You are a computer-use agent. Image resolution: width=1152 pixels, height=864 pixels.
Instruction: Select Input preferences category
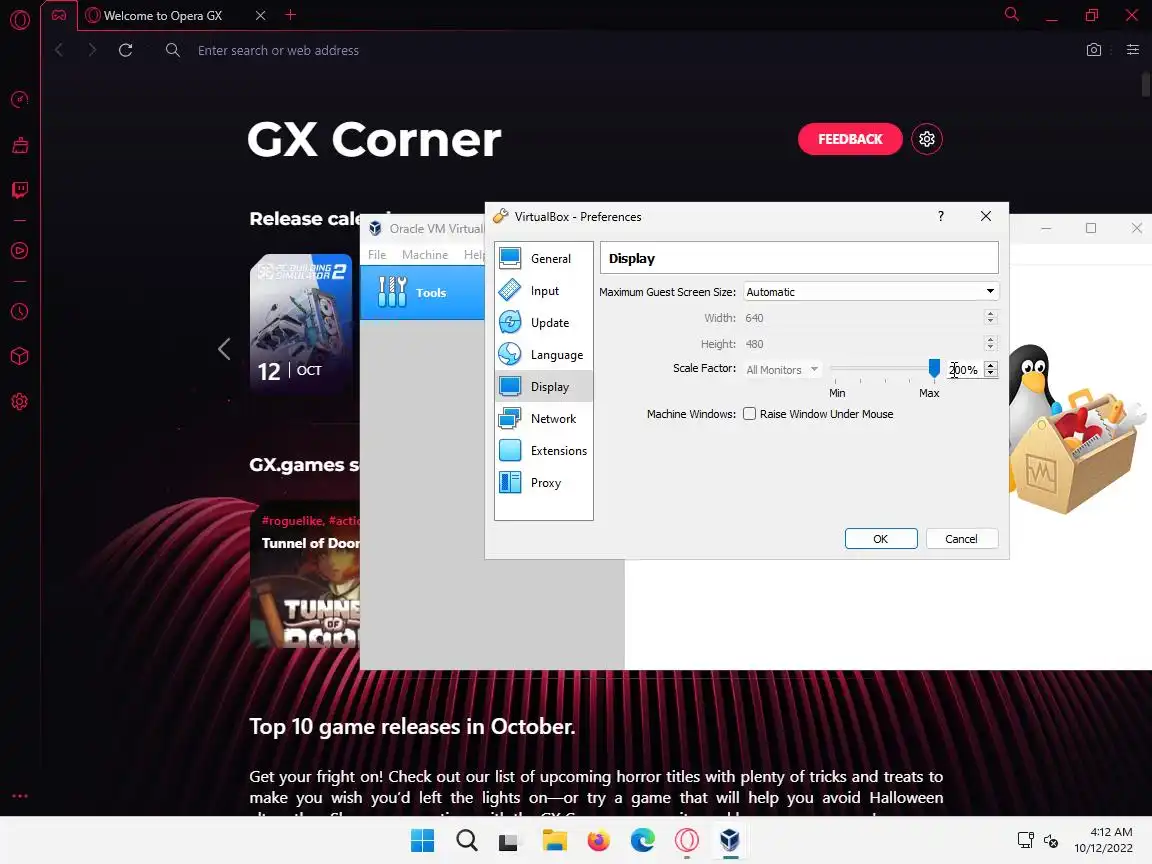544,291
